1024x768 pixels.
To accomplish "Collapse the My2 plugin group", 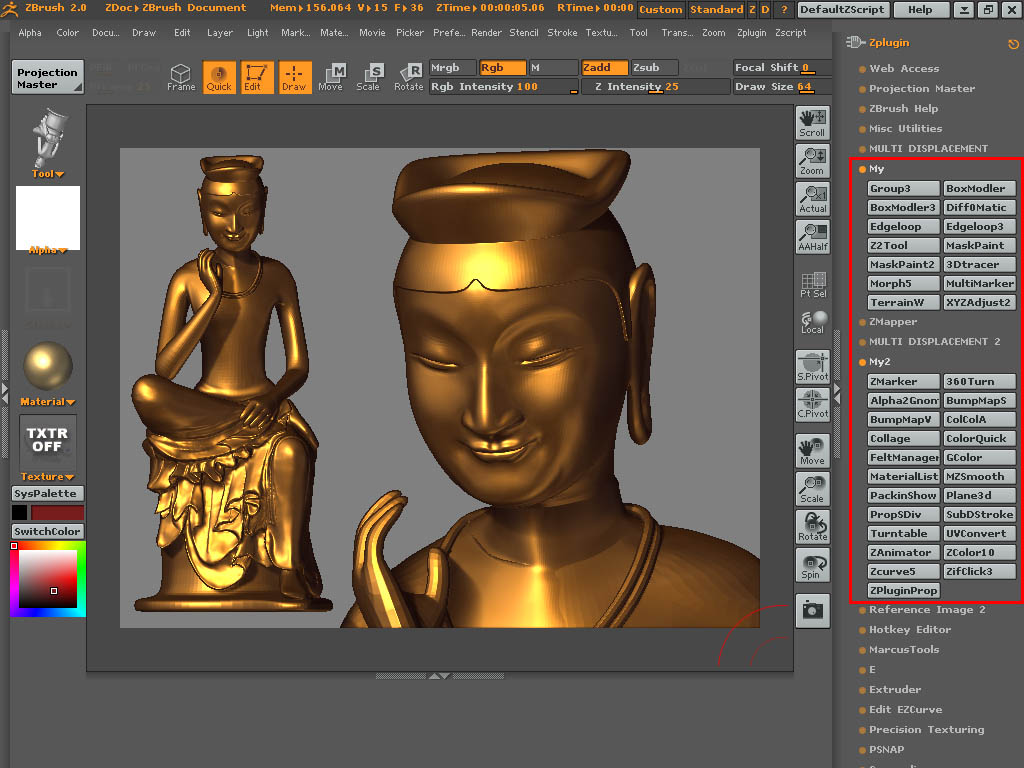I will coord(879,362).
